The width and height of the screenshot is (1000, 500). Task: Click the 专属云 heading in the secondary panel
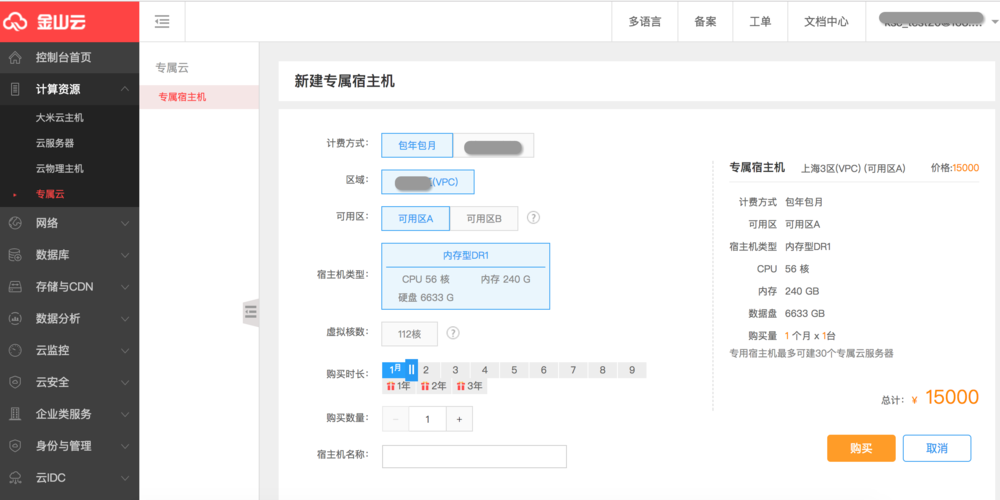(x=172, y=68)
